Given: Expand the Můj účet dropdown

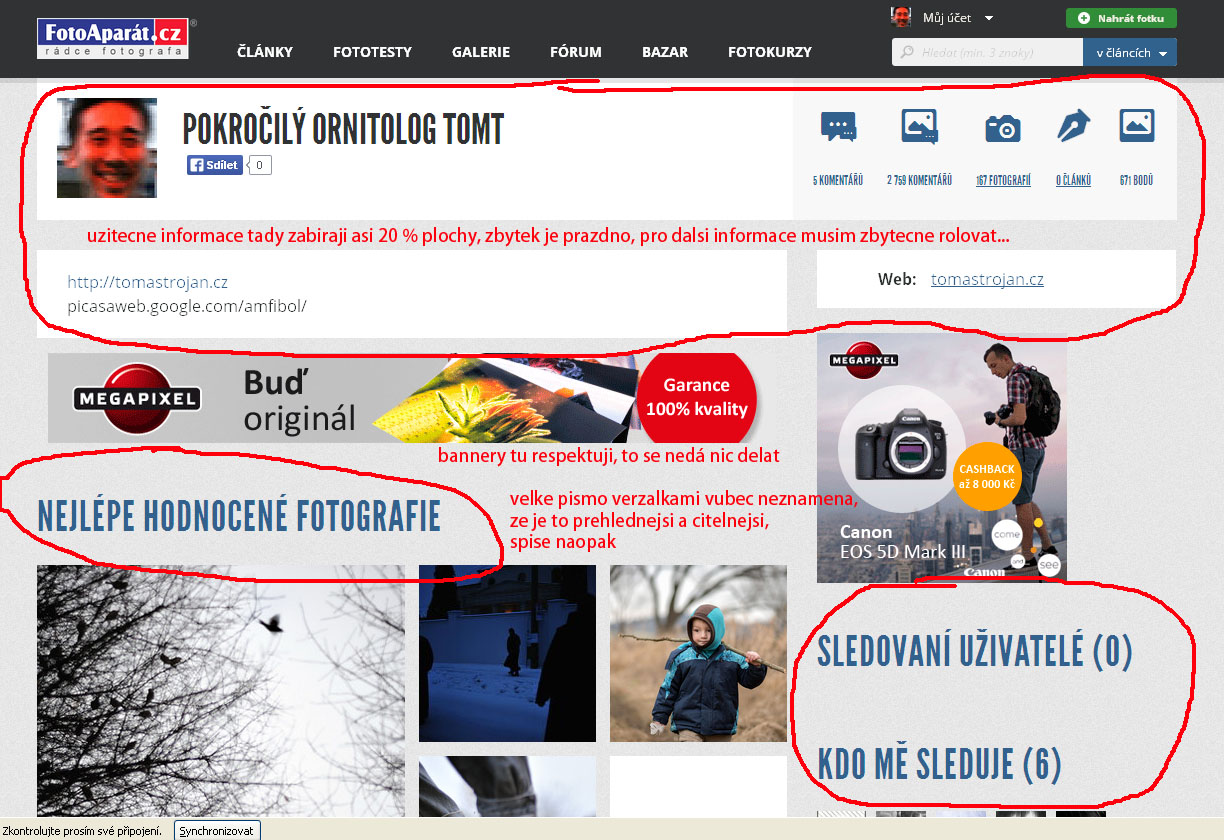Looking at the screenshot, I should (988, 18).
